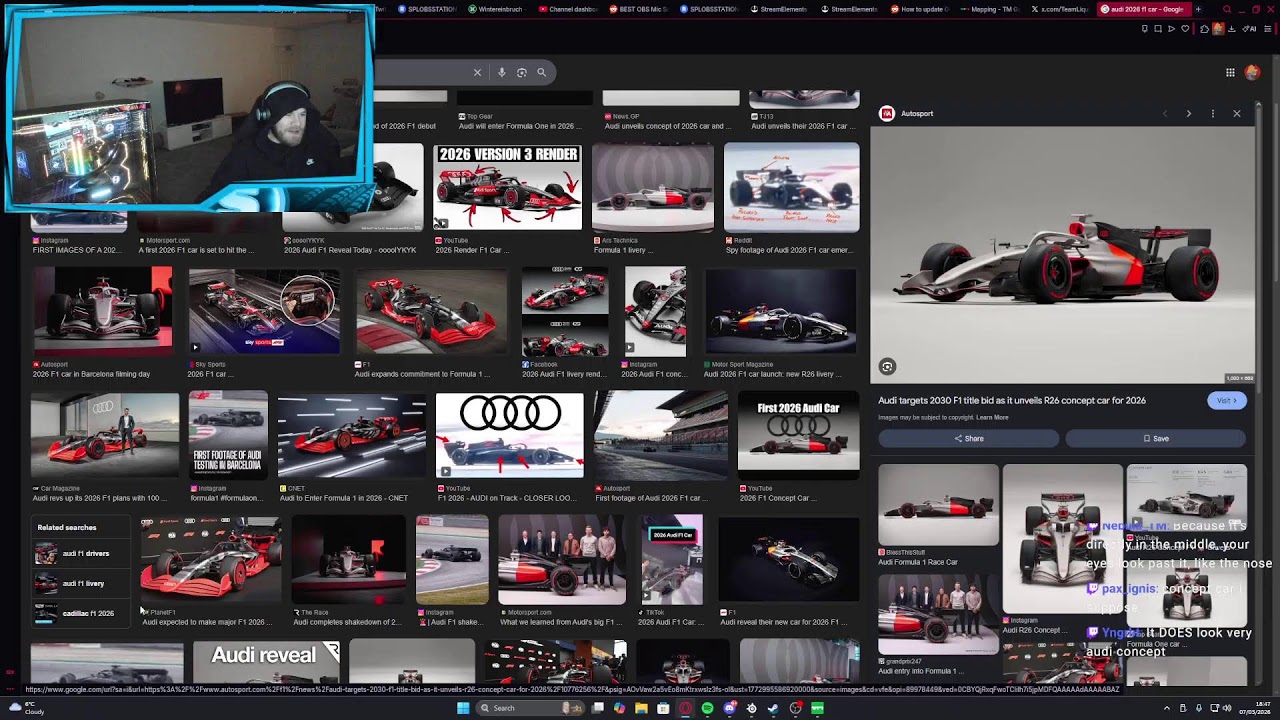Open Google Lens image search

(x=521, y=72)
